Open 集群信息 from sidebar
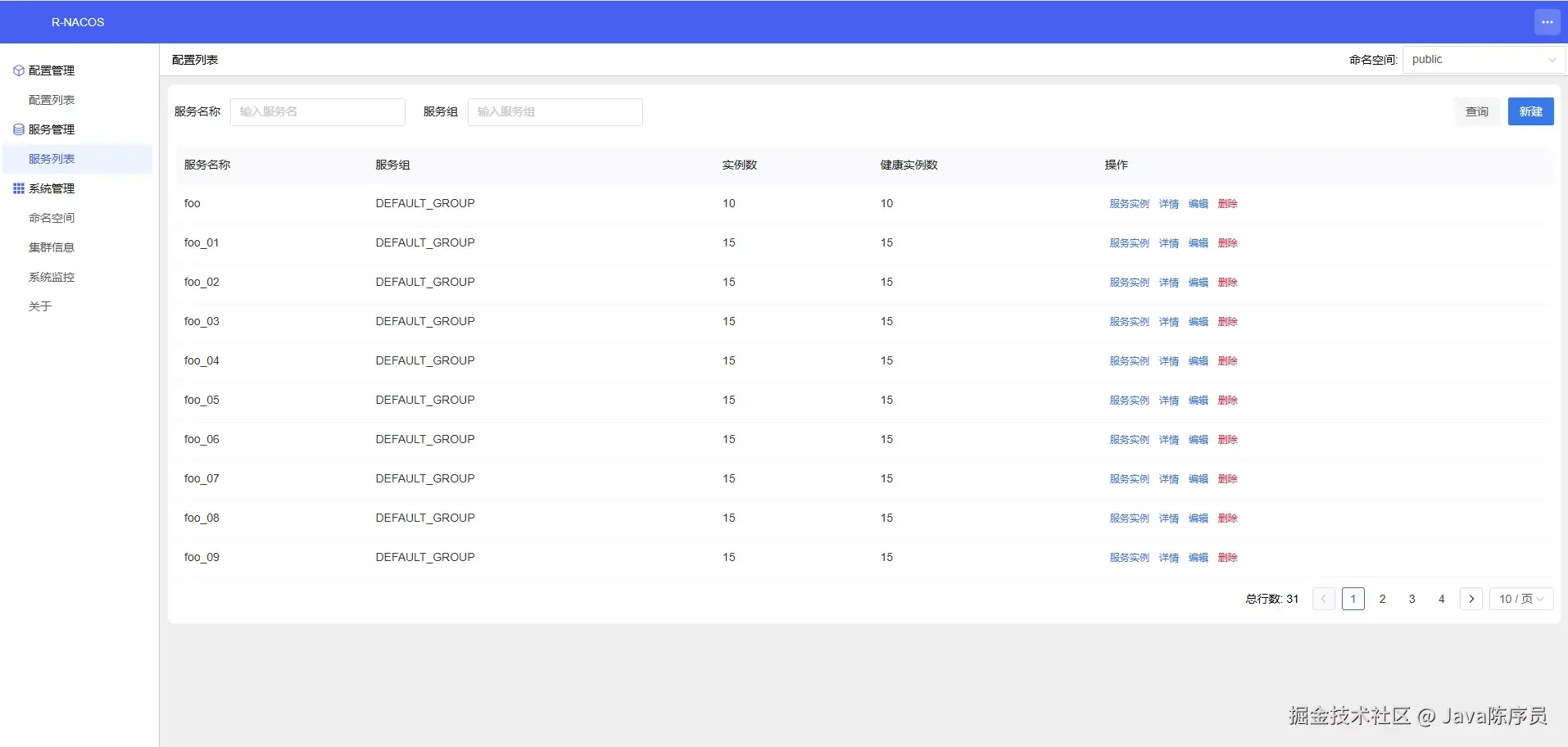 click(x=52, y=247)
